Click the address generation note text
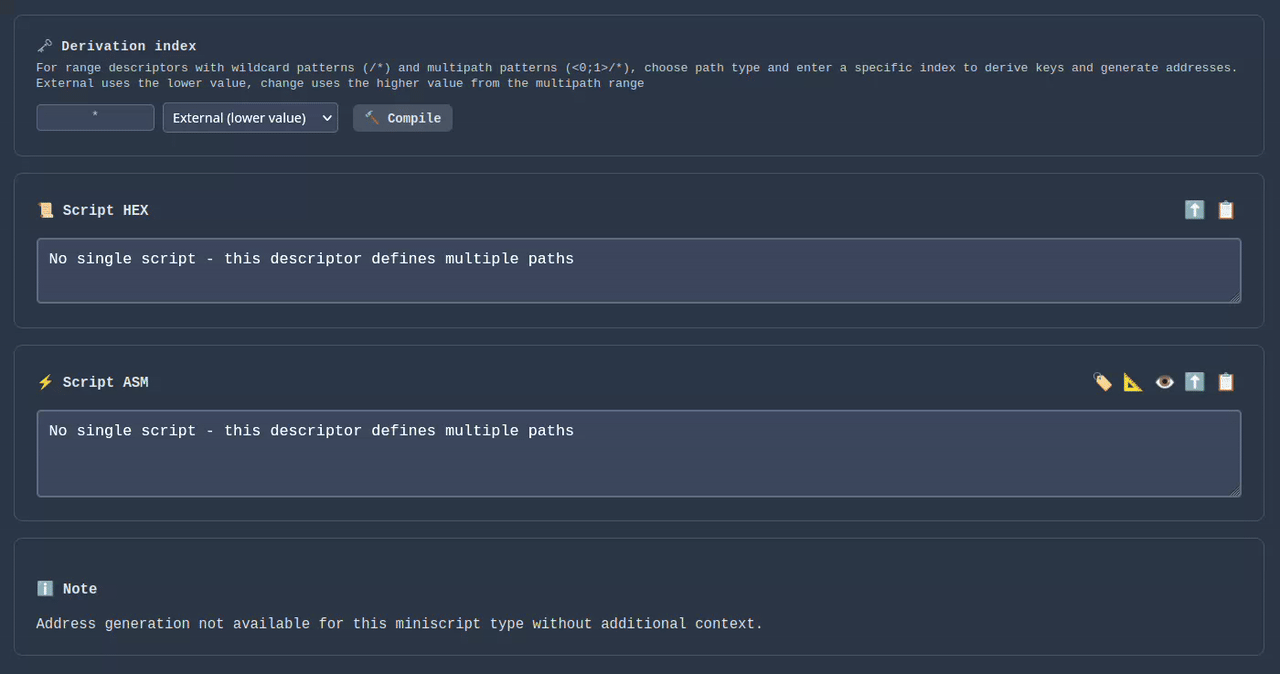Viewport: 1280px width, 674px height. tap(399, 624)
